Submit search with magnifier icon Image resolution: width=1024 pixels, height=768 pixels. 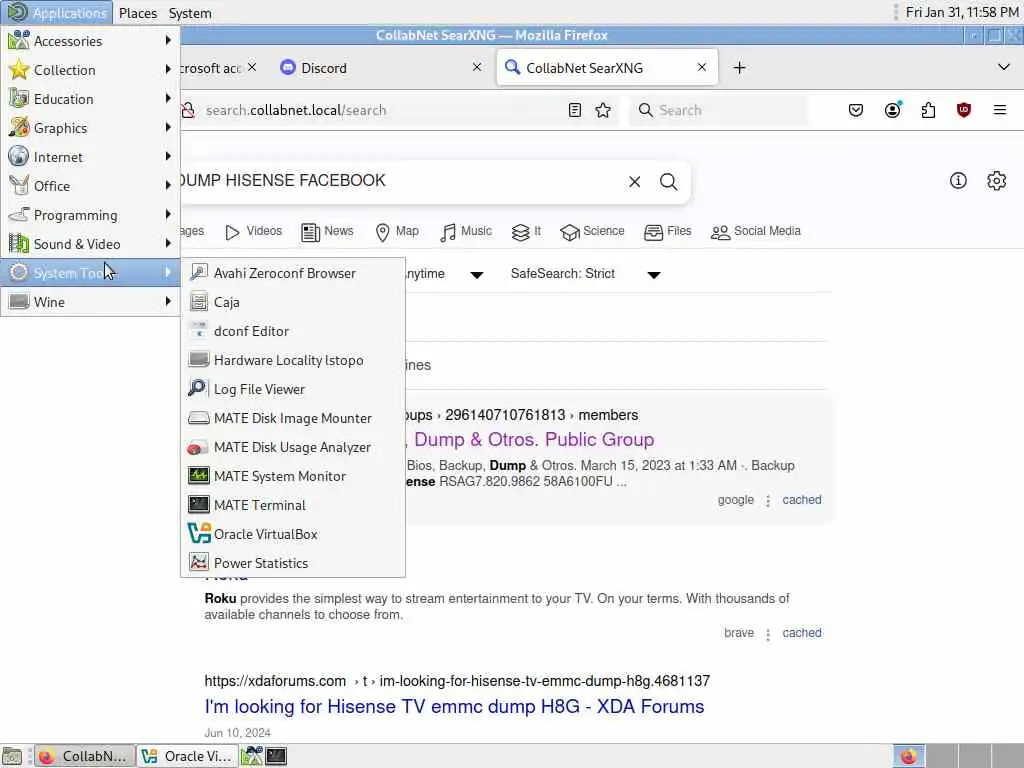point(668,182)
